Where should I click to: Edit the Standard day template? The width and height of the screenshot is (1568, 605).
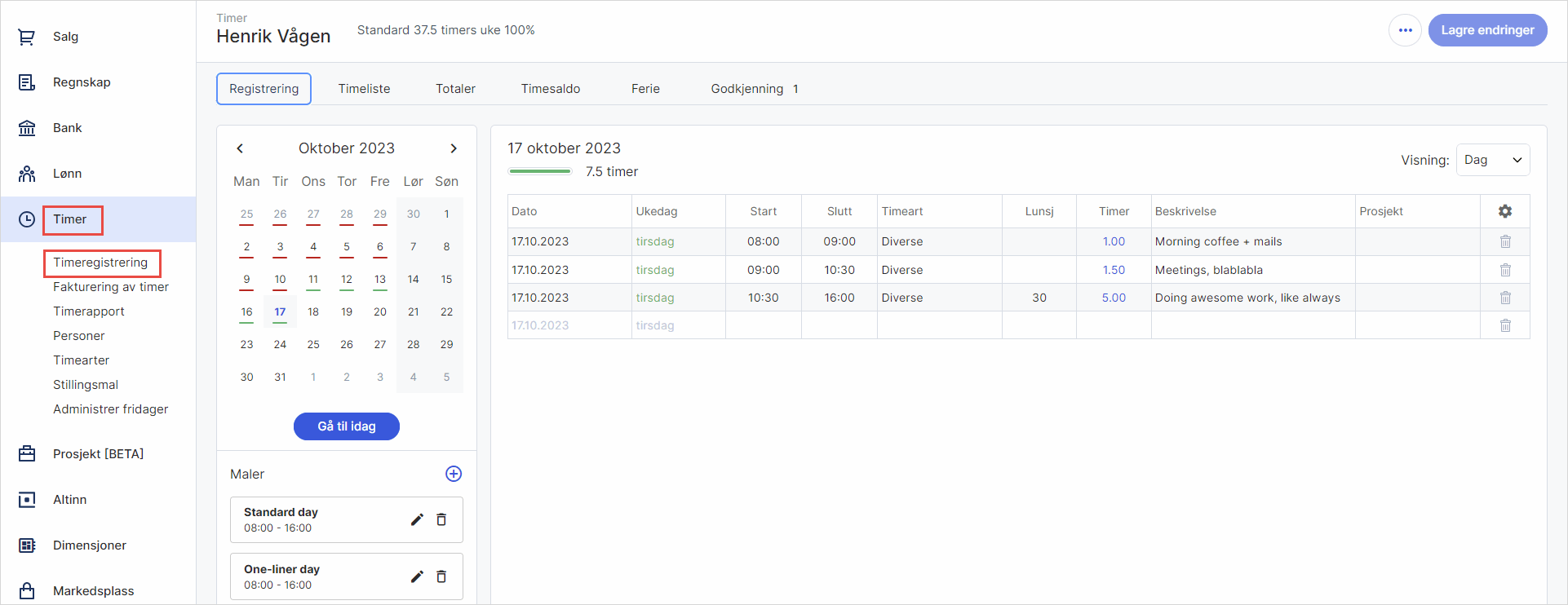(417, 519)
